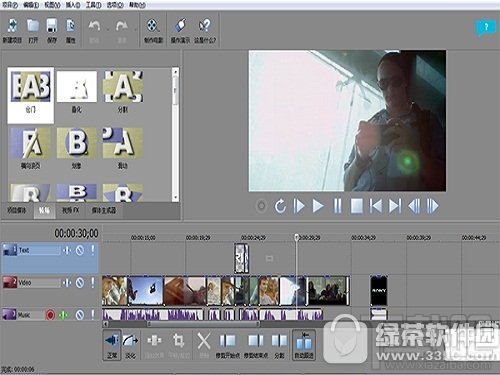500x375 pixels.
Task: Open the Make Movie (制作电影) wizard
Action: click(x=153, y=30)
